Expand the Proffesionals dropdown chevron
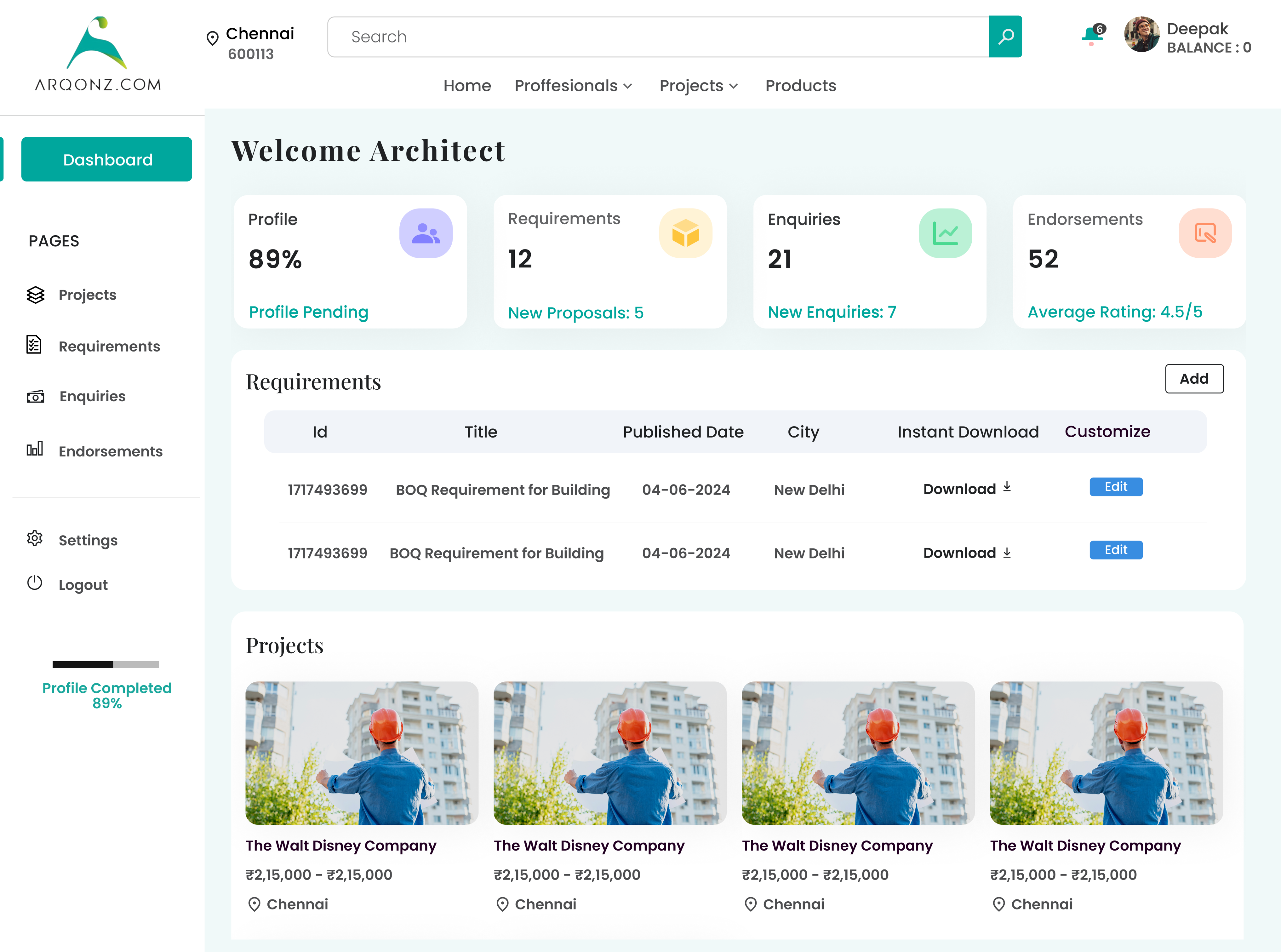This screenshot has width=1281, height=952. (628, 86)
